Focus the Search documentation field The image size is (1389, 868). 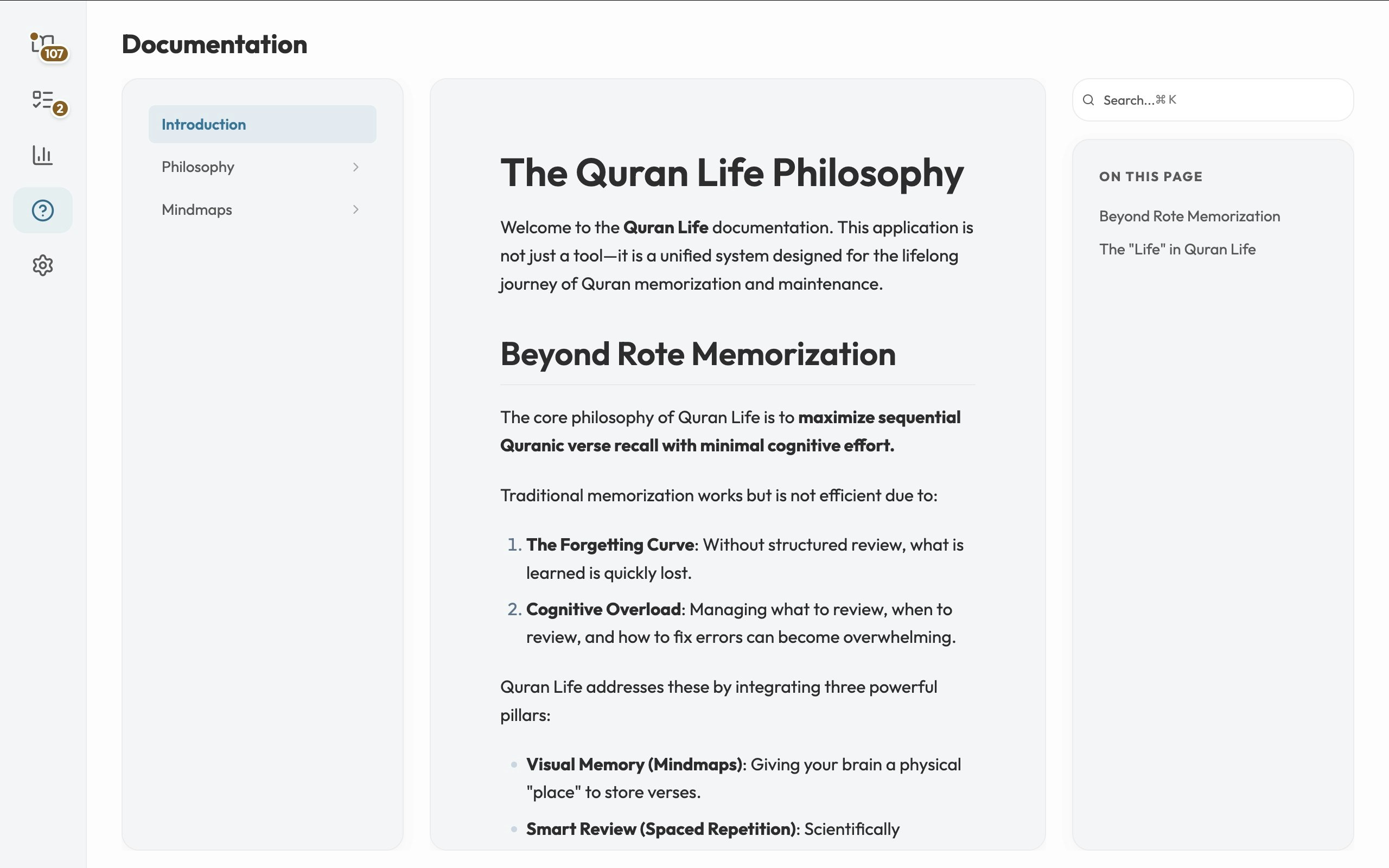pyautogui.click(x=1213, y=100)
